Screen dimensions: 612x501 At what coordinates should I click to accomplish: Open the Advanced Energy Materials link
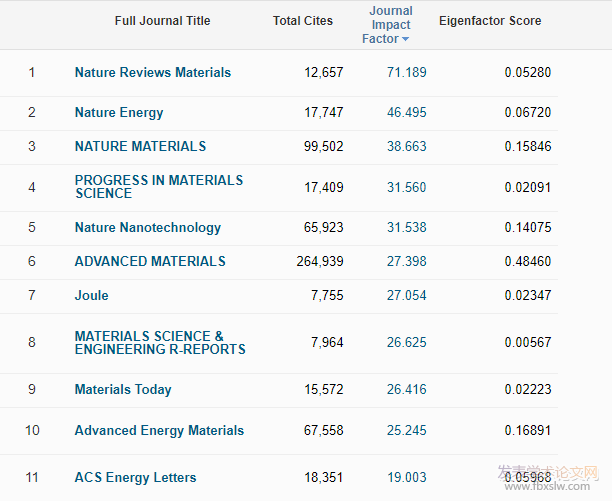pyautogui.click(x=159, y=431)
